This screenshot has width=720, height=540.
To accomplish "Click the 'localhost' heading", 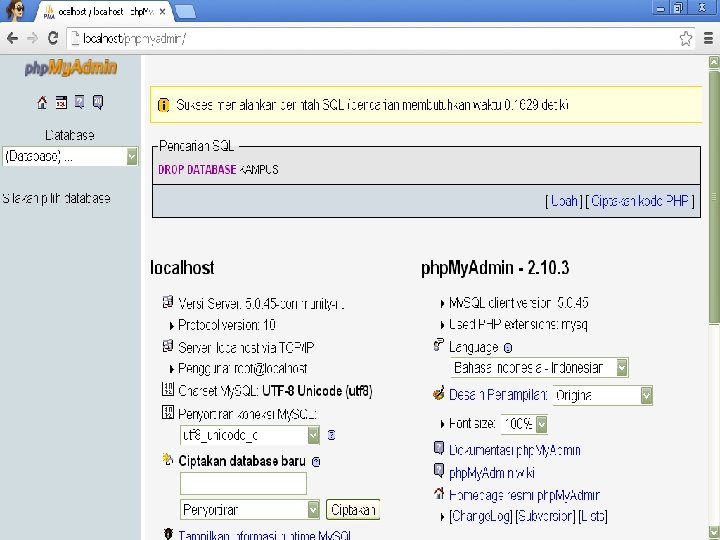I will (x=182, y=268).
